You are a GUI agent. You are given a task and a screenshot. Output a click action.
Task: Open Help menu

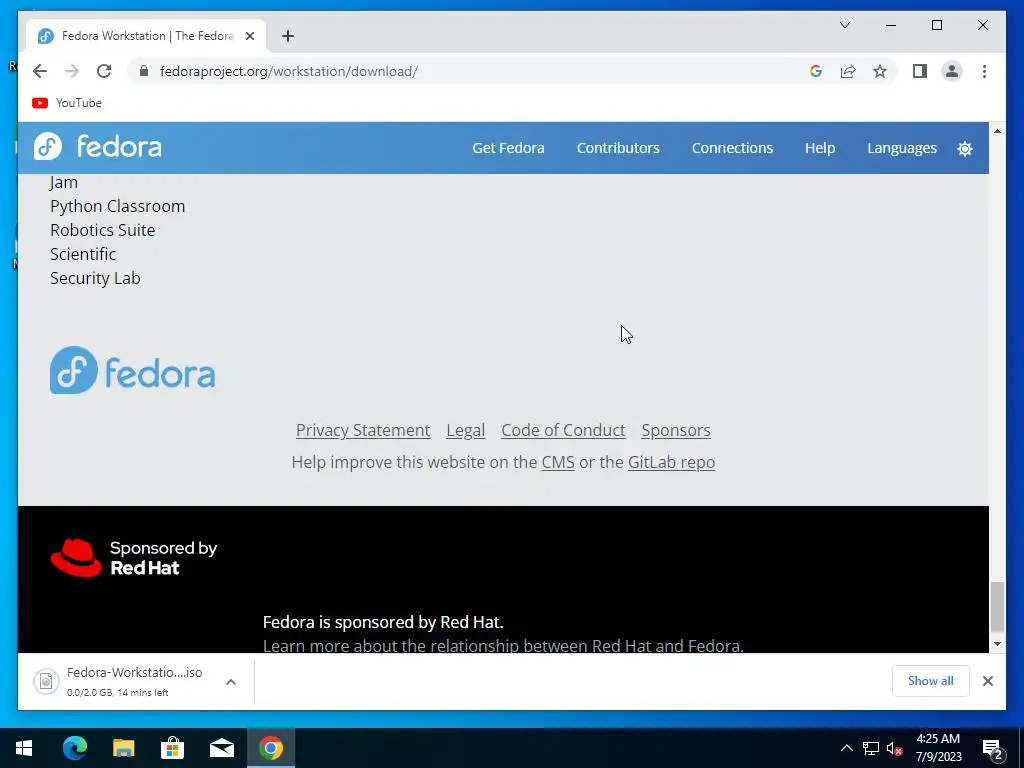click(820, 148)
